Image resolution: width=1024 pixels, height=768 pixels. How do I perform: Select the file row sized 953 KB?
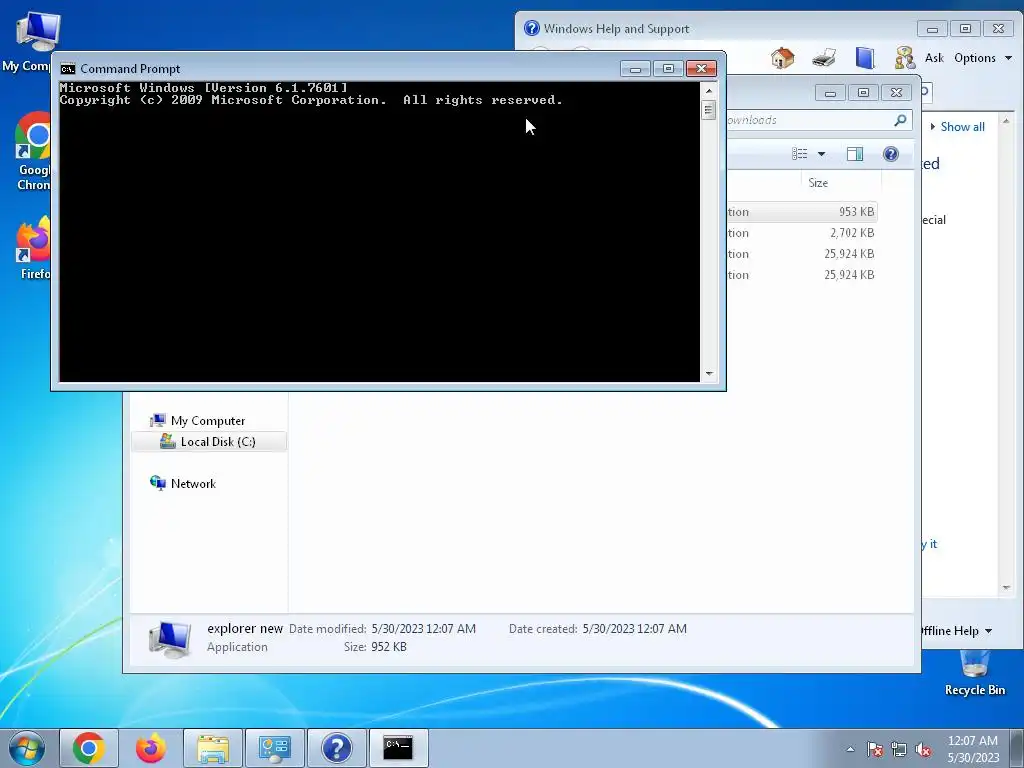[802, 212]
